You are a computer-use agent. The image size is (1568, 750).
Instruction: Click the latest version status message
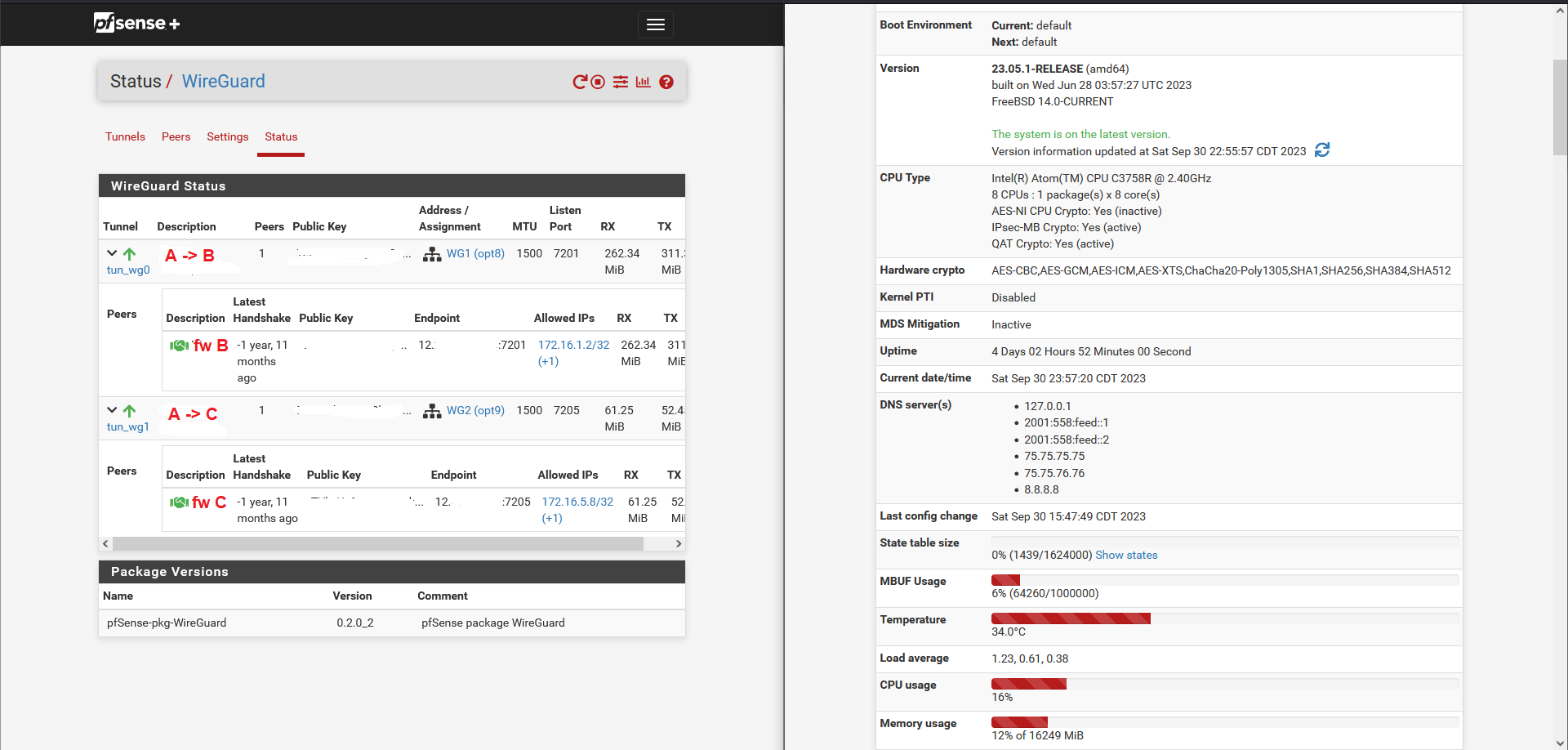pyautogui.click(x=1080, y=134)
